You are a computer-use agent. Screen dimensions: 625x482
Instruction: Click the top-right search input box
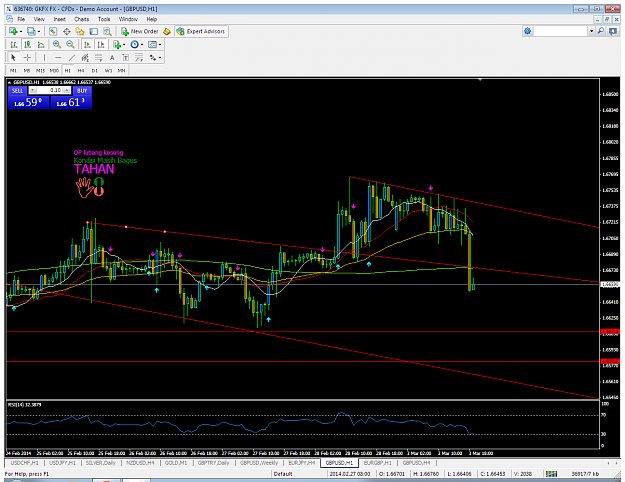[x=561, y=31]
